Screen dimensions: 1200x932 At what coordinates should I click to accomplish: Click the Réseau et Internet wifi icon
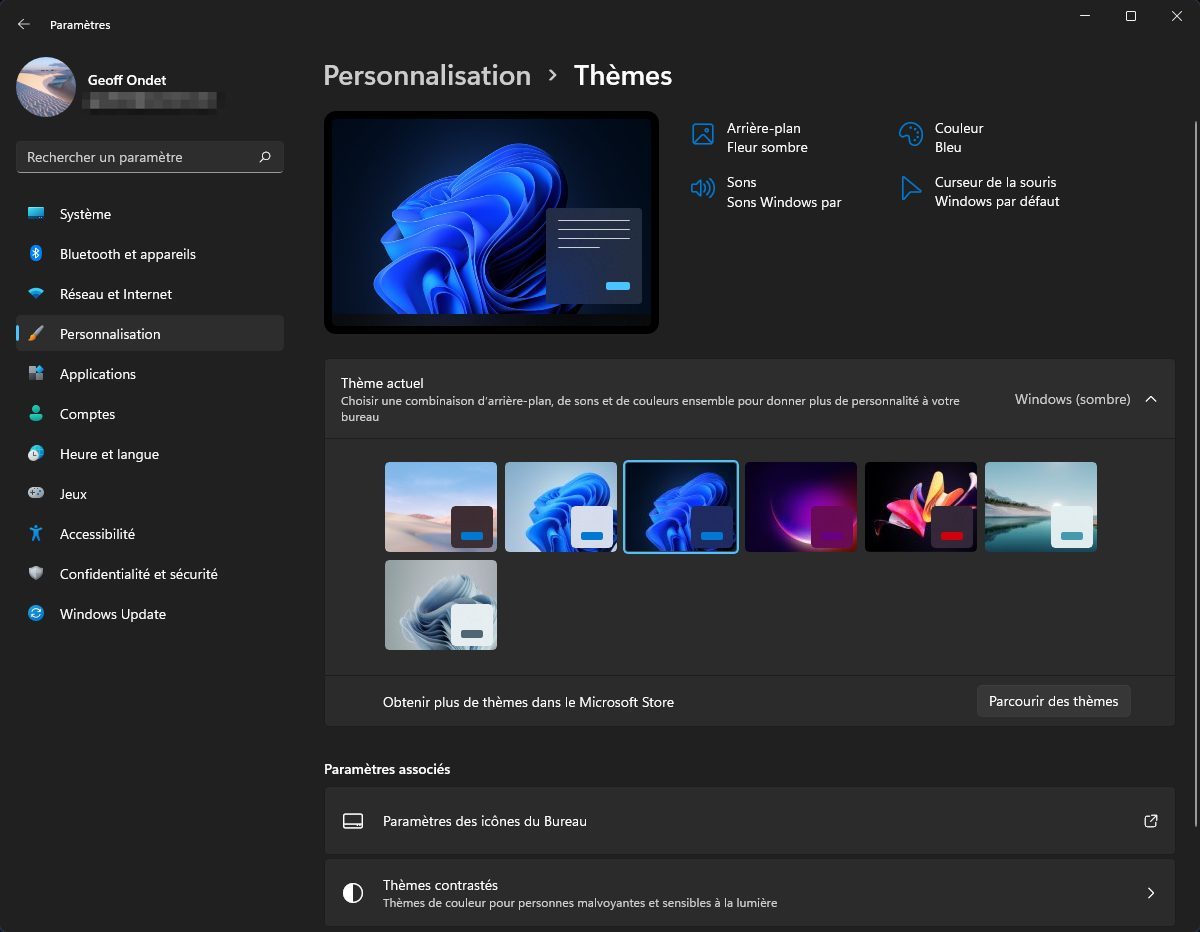pyautogui.click(x=36, y=294)
